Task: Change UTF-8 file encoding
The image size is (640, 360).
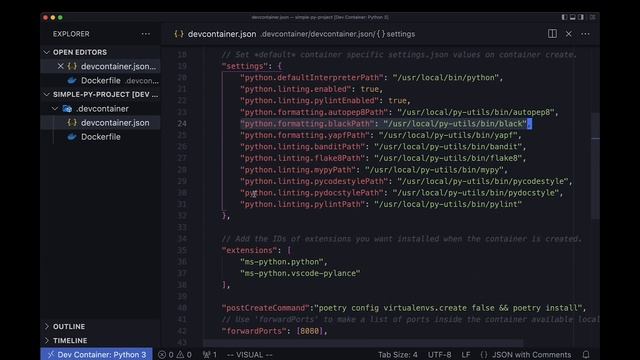Action: [439, 354]
